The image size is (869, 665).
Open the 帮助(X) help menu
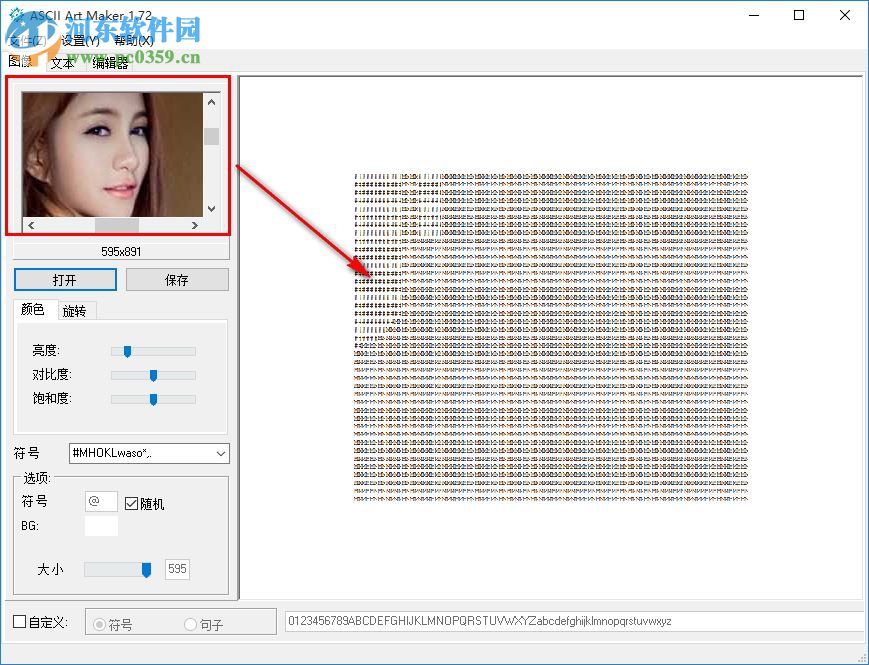135,41
